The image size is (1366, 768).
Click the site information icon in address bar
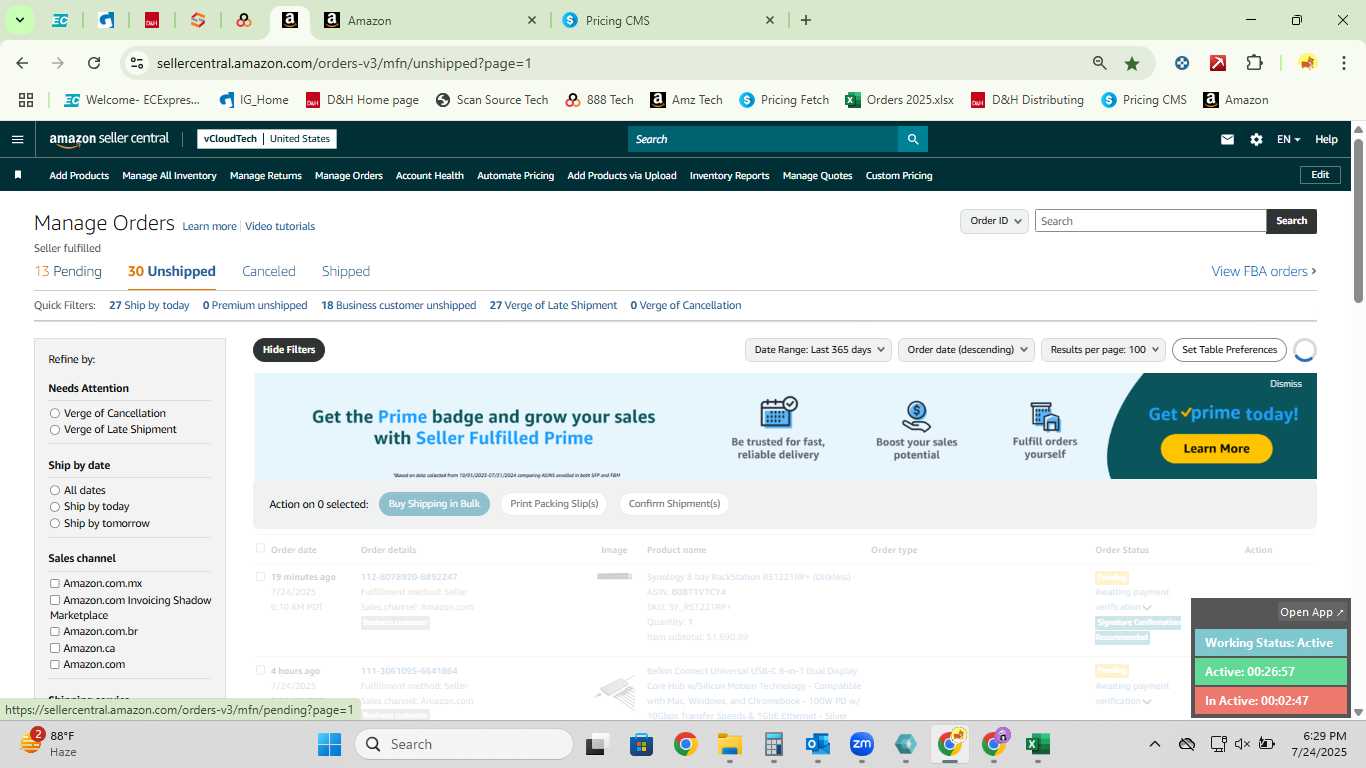(x=138, y=63)
